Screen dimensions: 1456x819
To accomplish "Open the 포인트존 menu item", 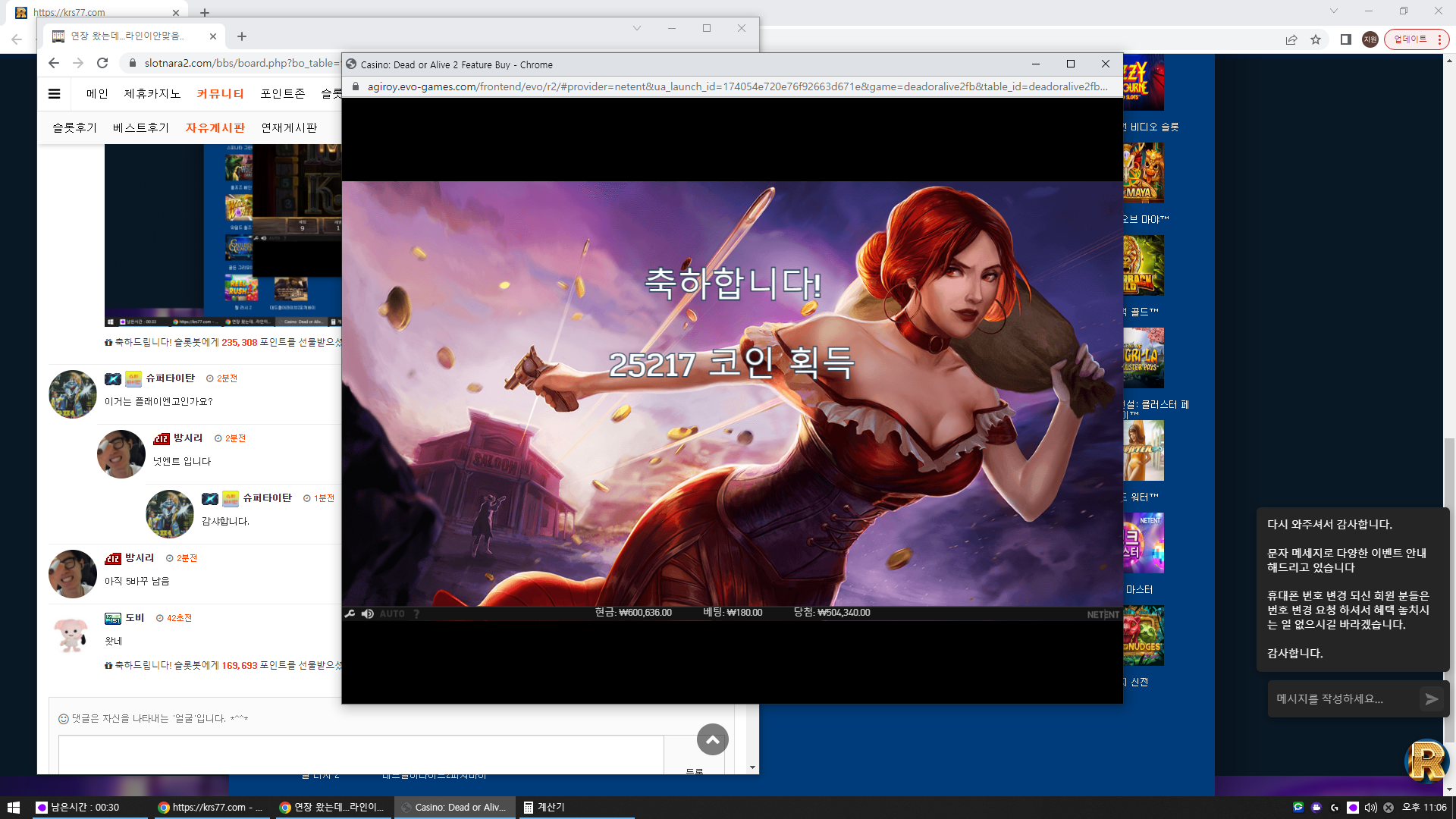I will [283, 94].
